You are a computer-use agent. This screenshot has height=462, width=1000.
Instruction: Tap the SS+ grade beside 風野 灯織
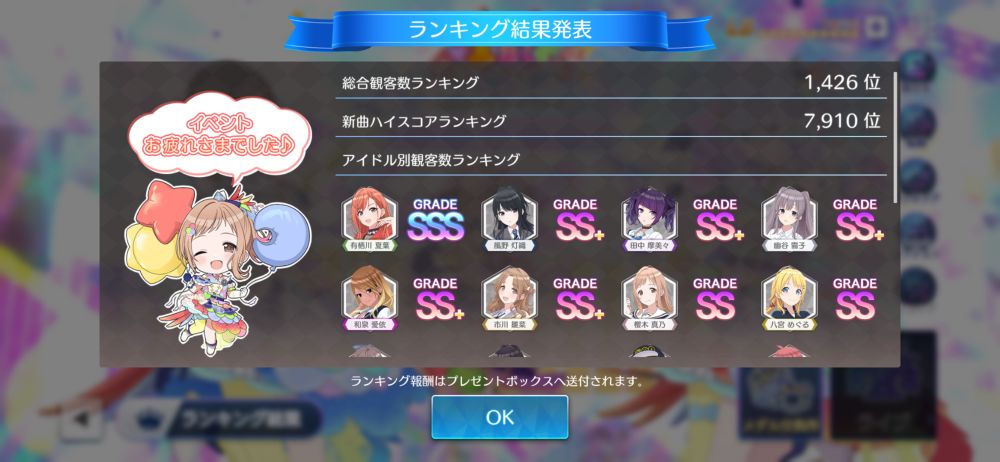pos(578,221)
